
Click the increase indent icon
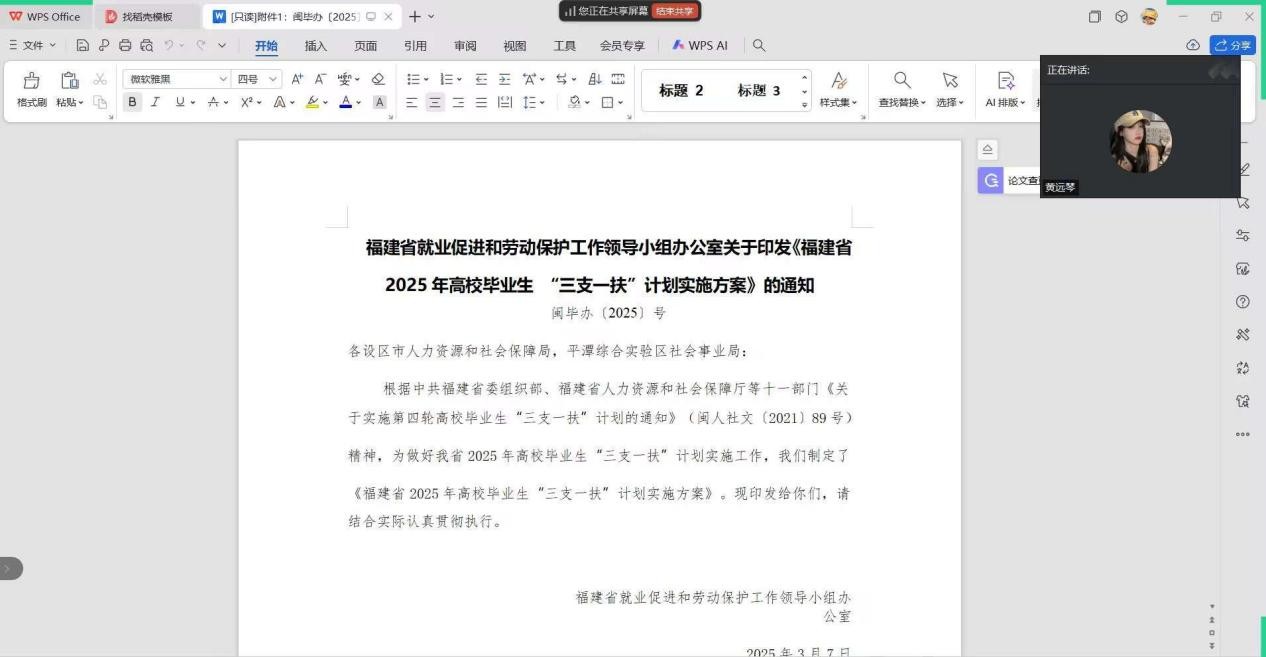click(504, 79)
